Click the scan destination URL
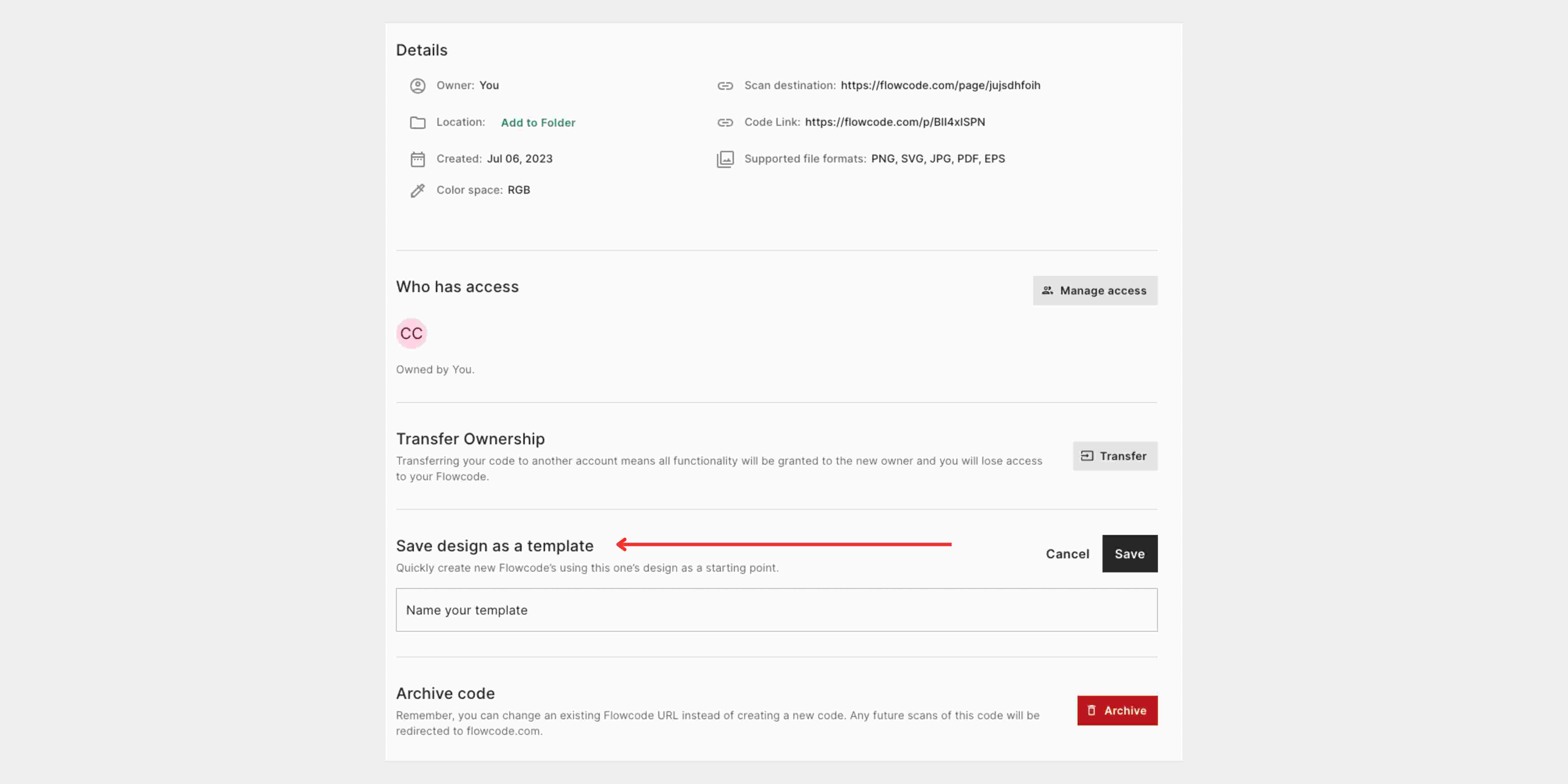This screenshot has width=1568, height=784. click(x=940, y=85)
